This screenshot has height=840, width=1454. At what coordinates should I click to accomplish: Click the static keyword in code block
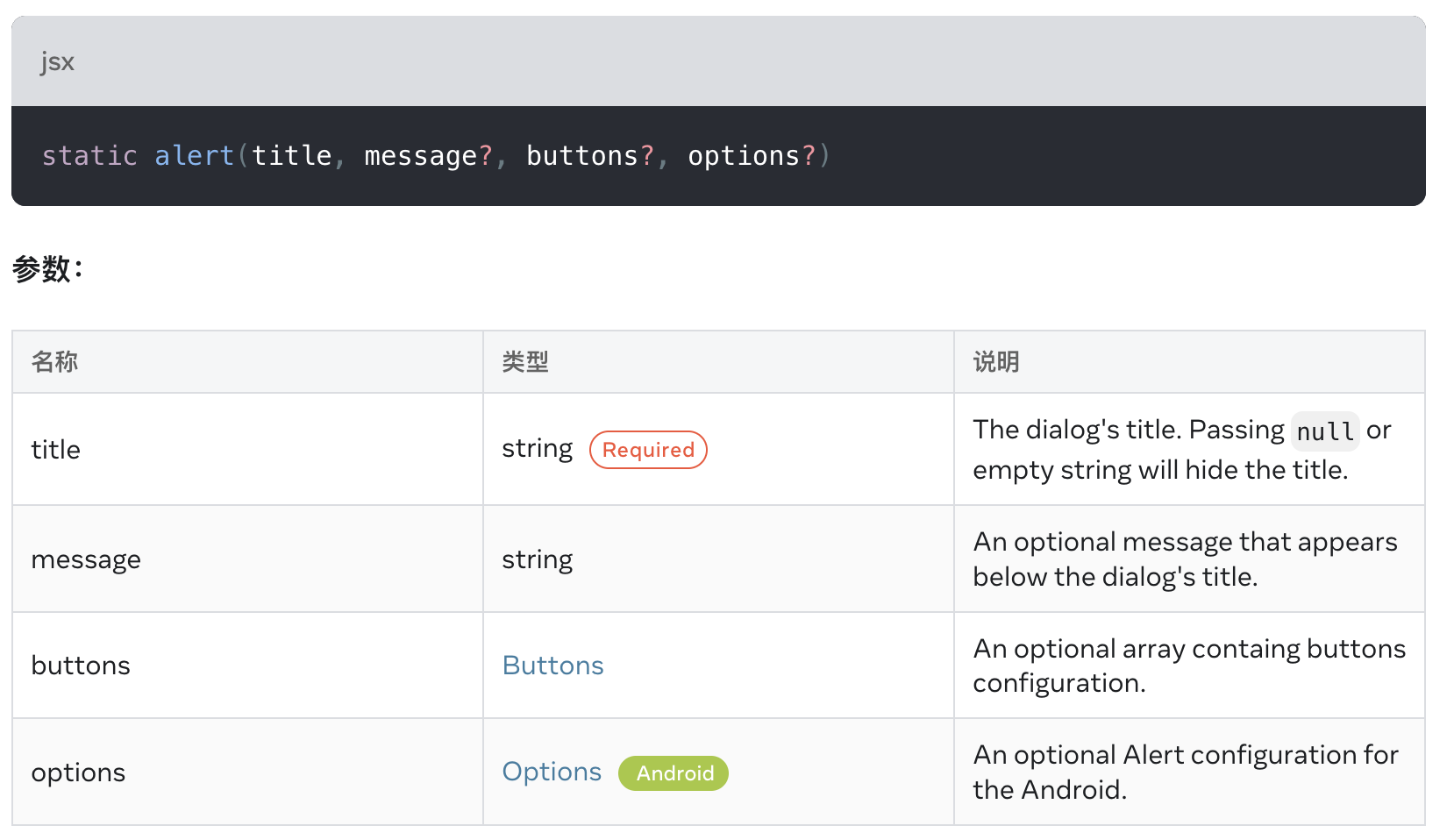(89, 156)
